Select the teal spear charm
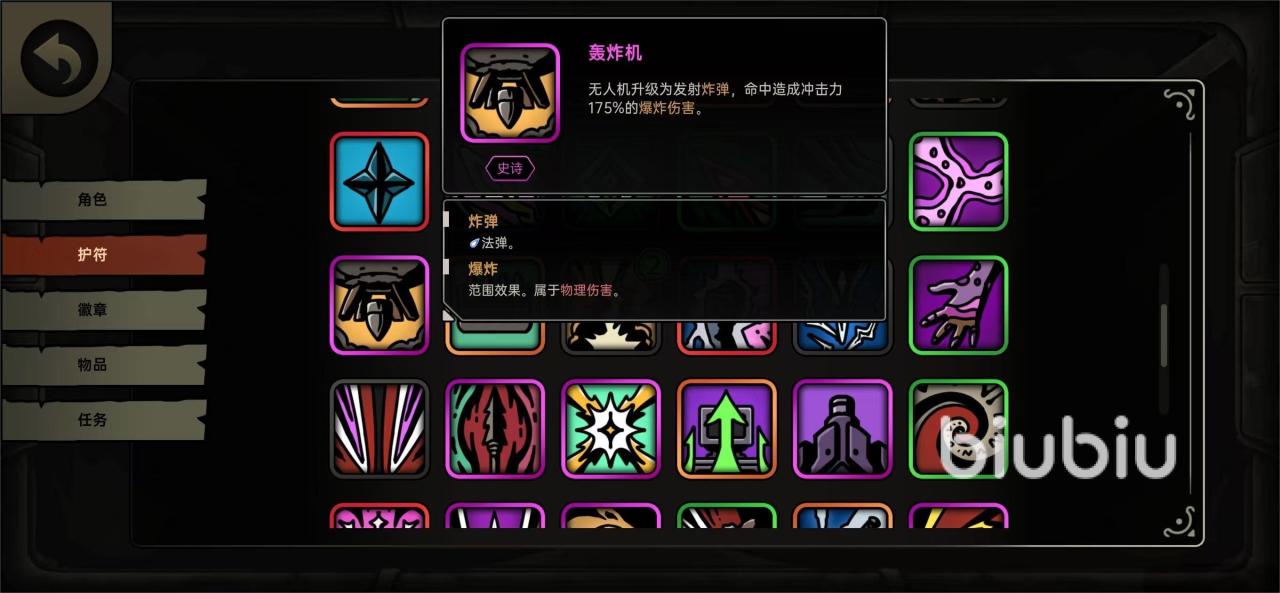Screen dimensions: 1280x593 495,429
